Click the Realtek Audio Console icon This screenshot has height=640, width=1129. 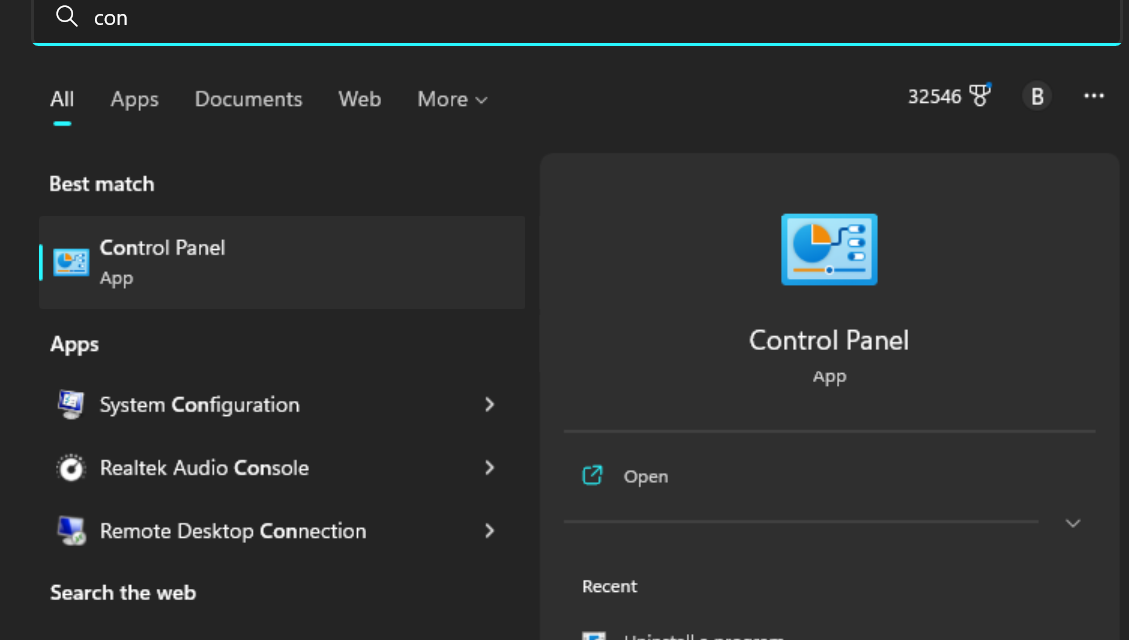tap(71, 468)
